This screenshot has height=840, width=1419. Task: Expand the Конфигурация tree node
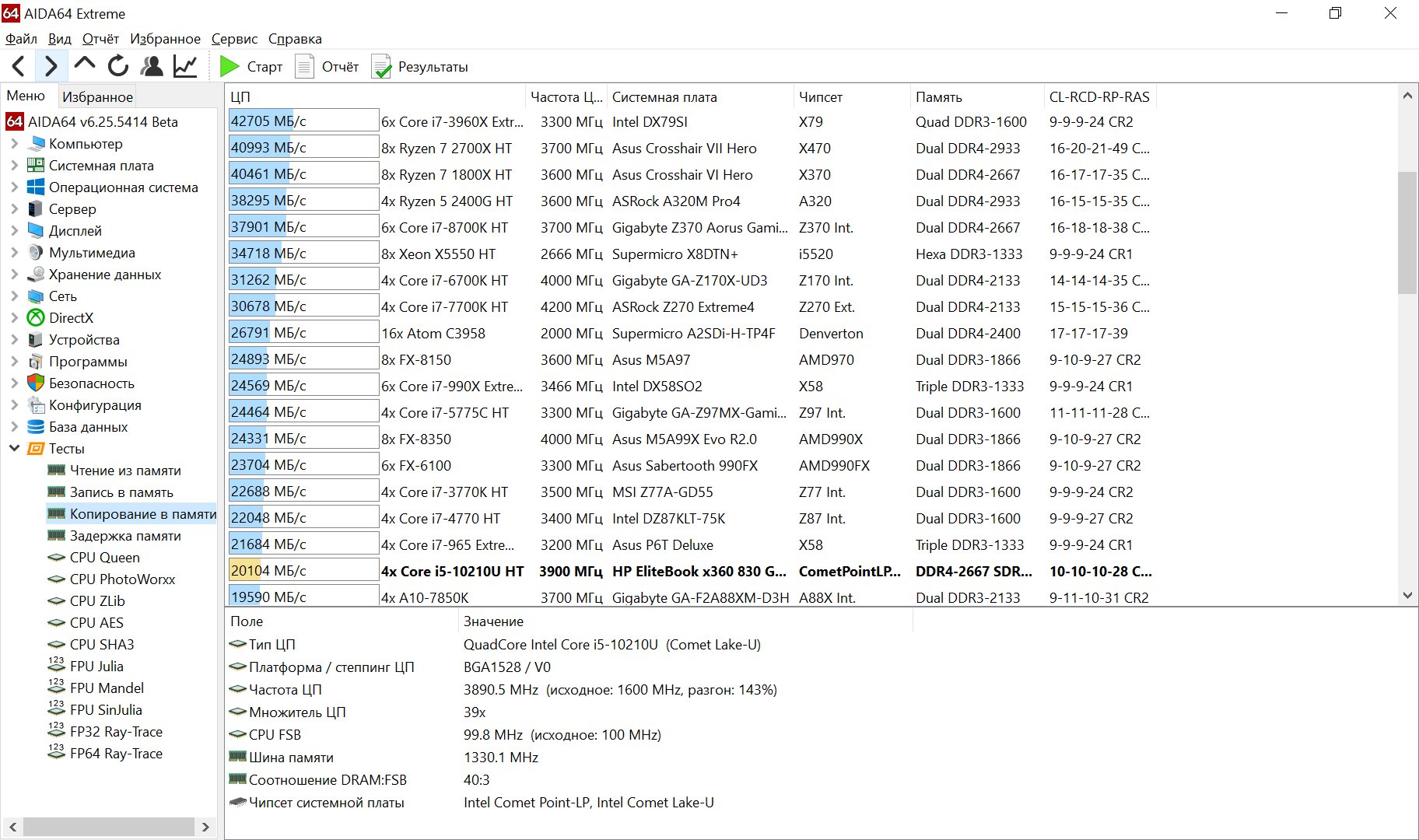[14, 405]
